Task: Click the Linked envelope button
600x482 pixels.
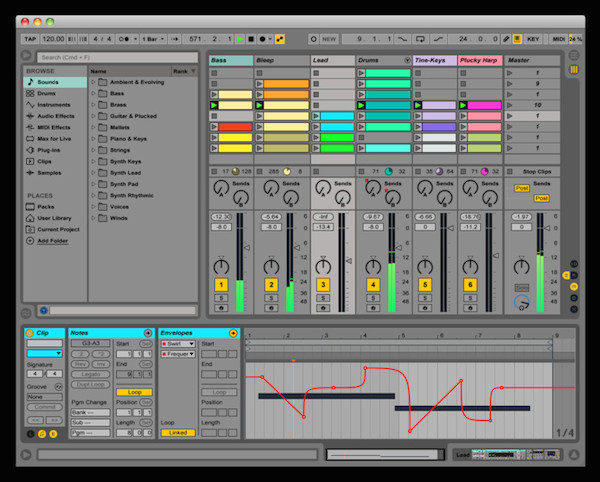Action: 178,432
